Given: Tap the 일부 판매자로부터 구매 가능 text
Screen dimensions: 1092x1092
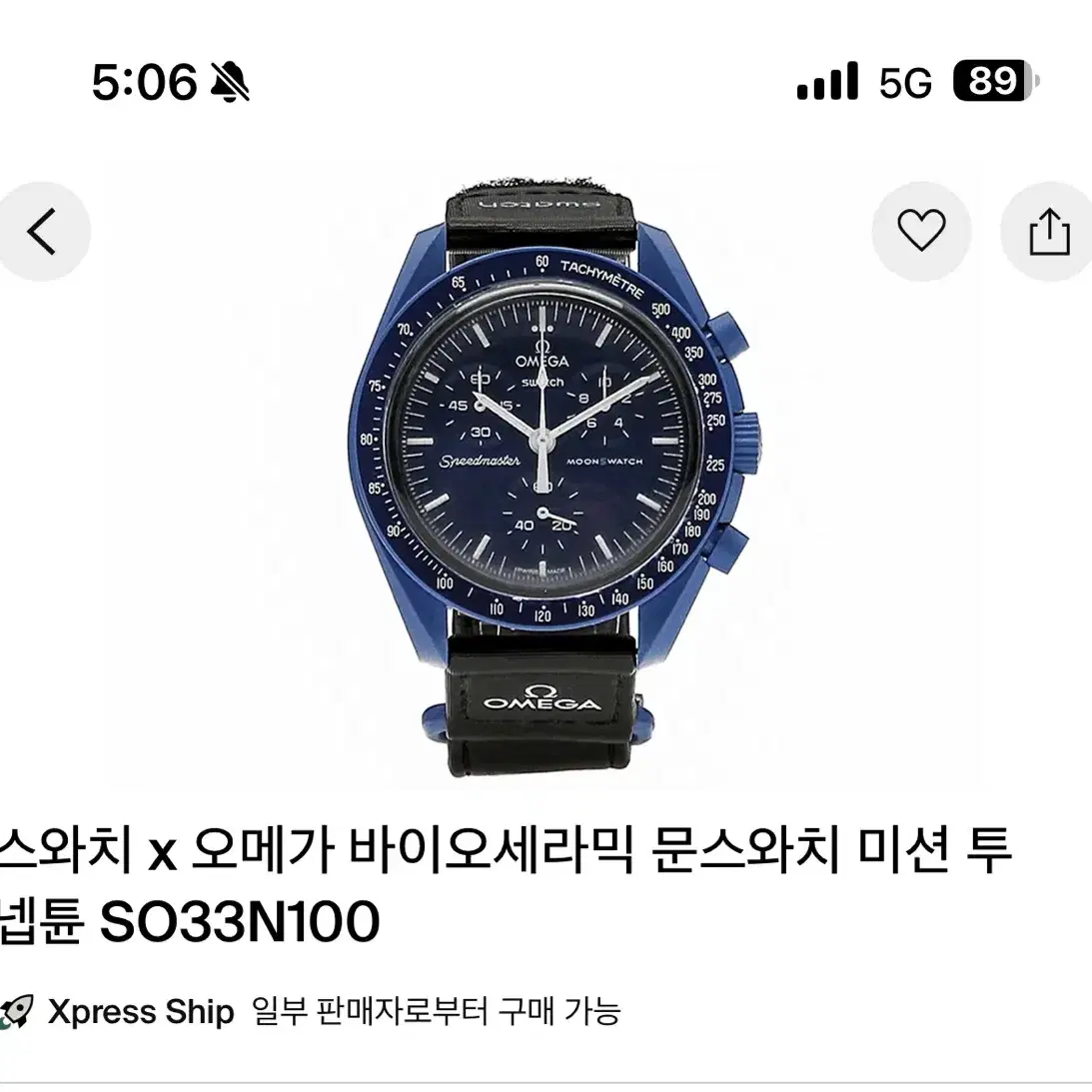Looking at the screenshot, I should (x=436, y=1011).
